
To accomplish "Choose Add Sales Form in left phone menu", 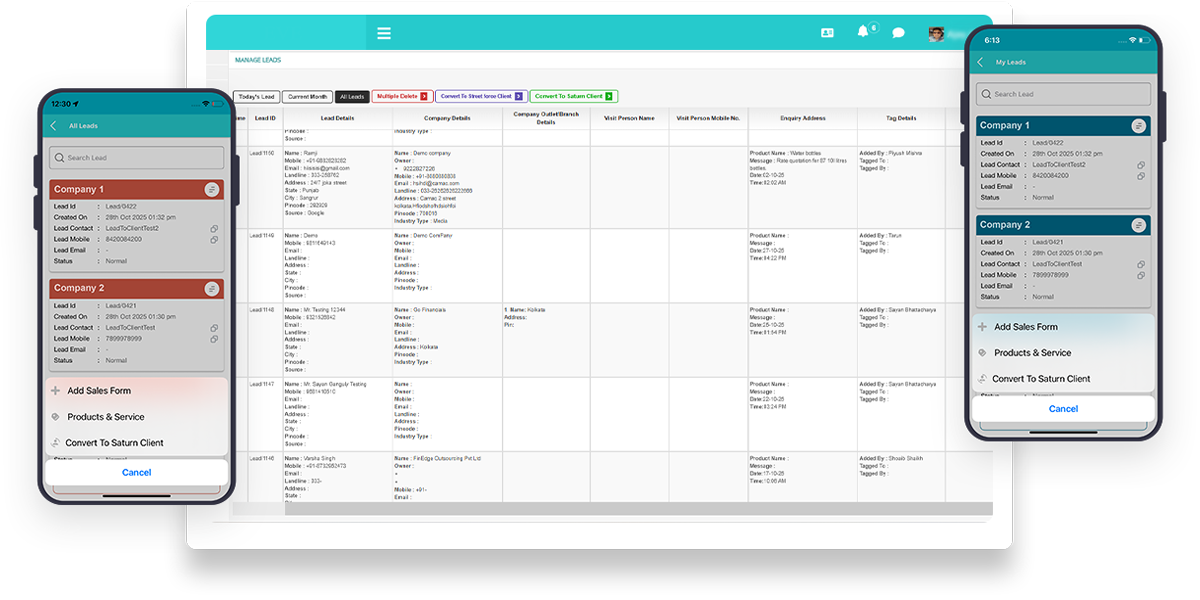I will point(98,391).
